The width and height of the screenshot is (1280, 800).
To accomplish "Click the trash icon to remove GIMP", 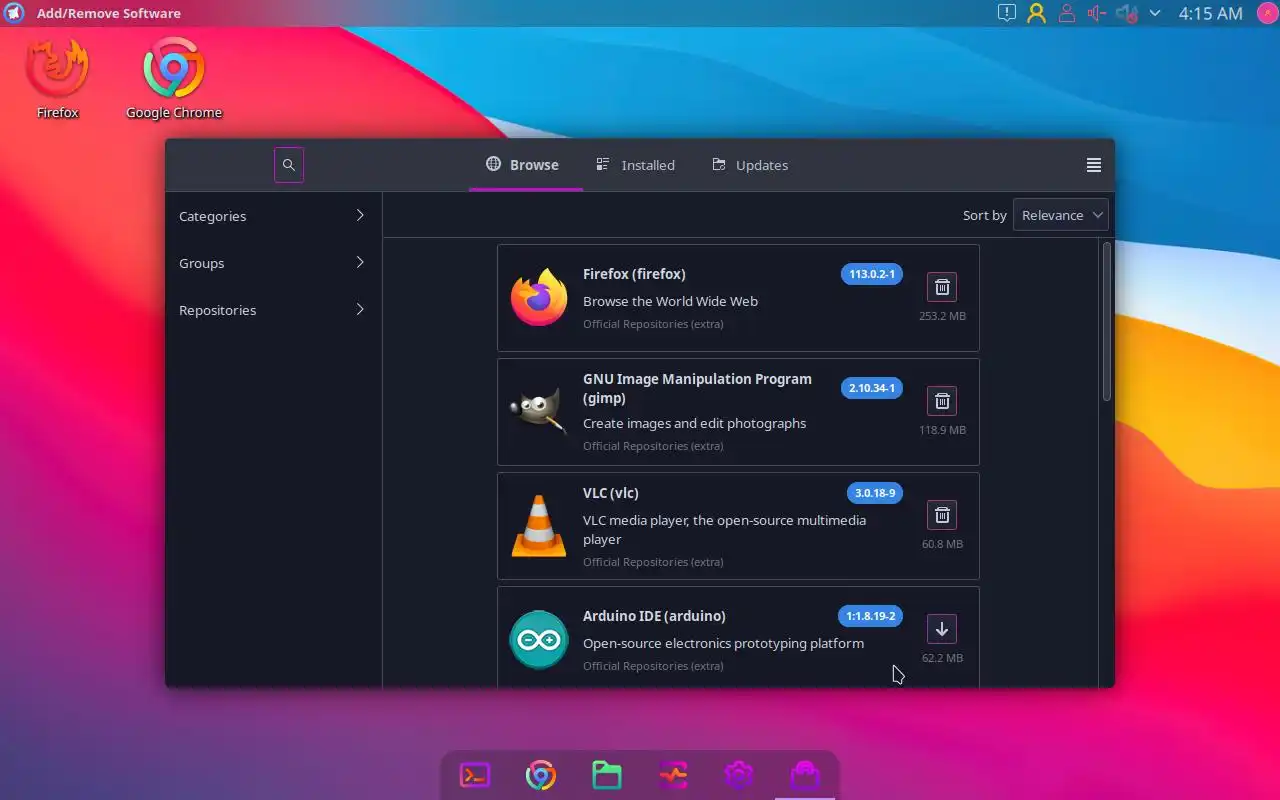I will pyautogui.click(x=942, y=401).
